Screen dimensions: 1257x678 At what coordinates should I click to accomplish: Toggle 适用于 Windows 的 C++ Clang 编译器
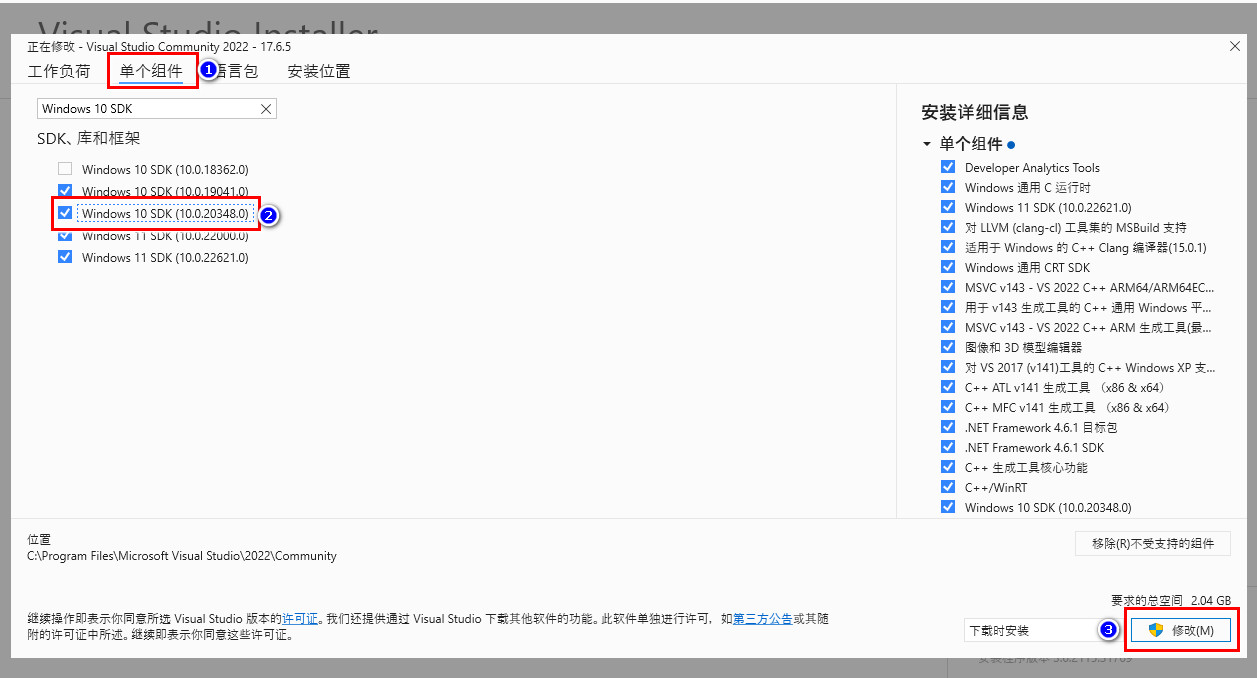(948, 247)
